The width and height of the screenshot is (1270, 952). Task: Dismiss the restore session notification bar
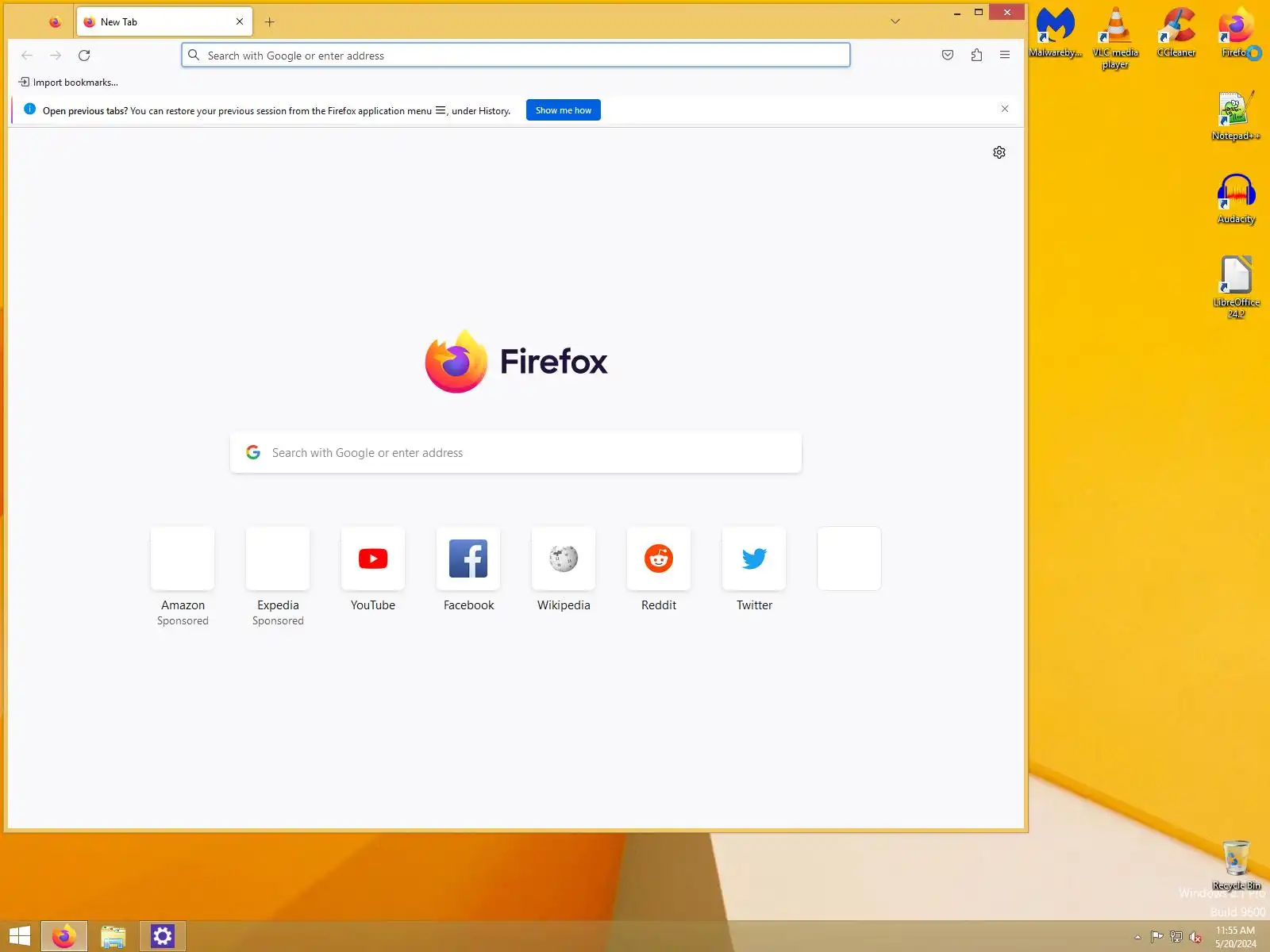point(1005,109)
